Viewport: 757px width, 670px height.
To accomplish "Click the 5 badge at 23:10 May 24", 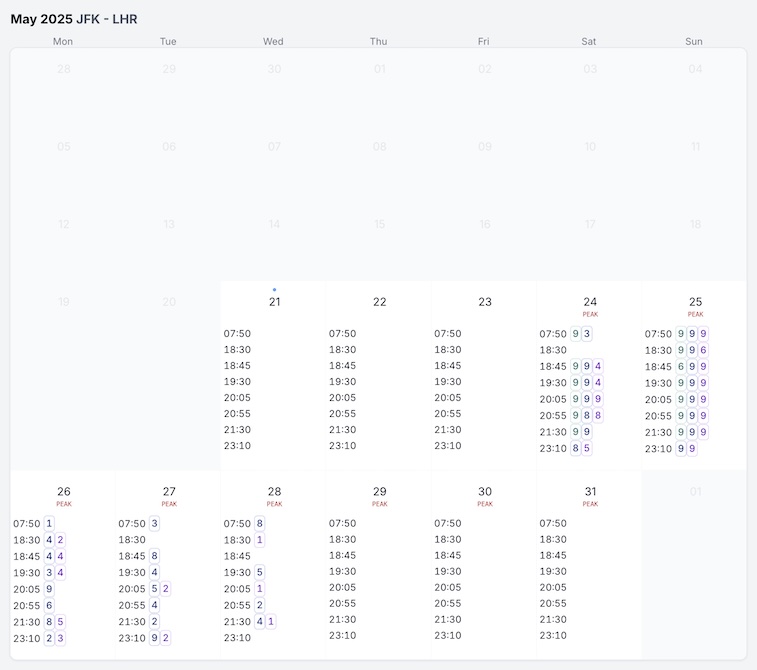I will click(587, 448).
